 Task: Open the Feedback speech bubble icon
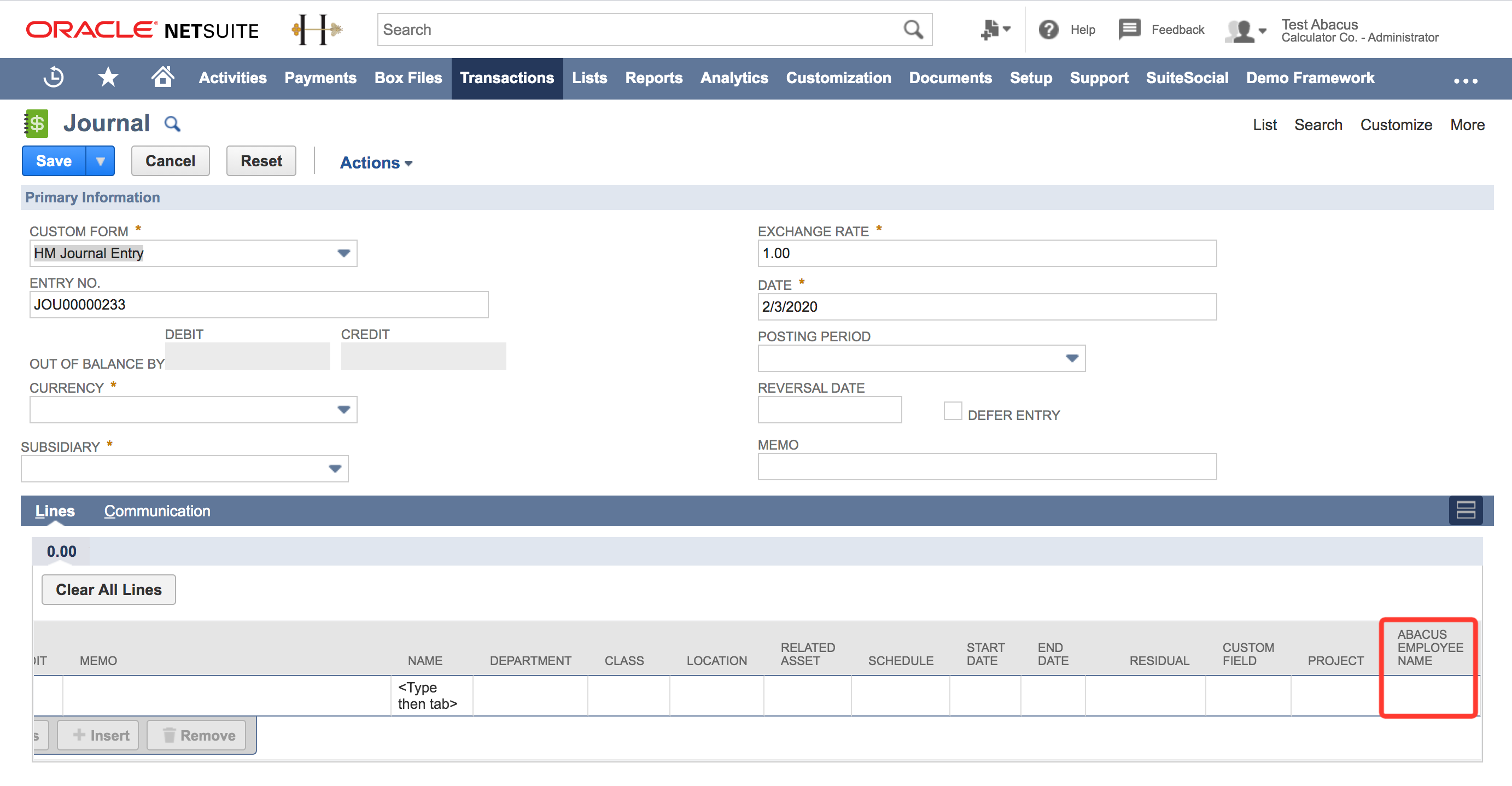(1129, 29)
